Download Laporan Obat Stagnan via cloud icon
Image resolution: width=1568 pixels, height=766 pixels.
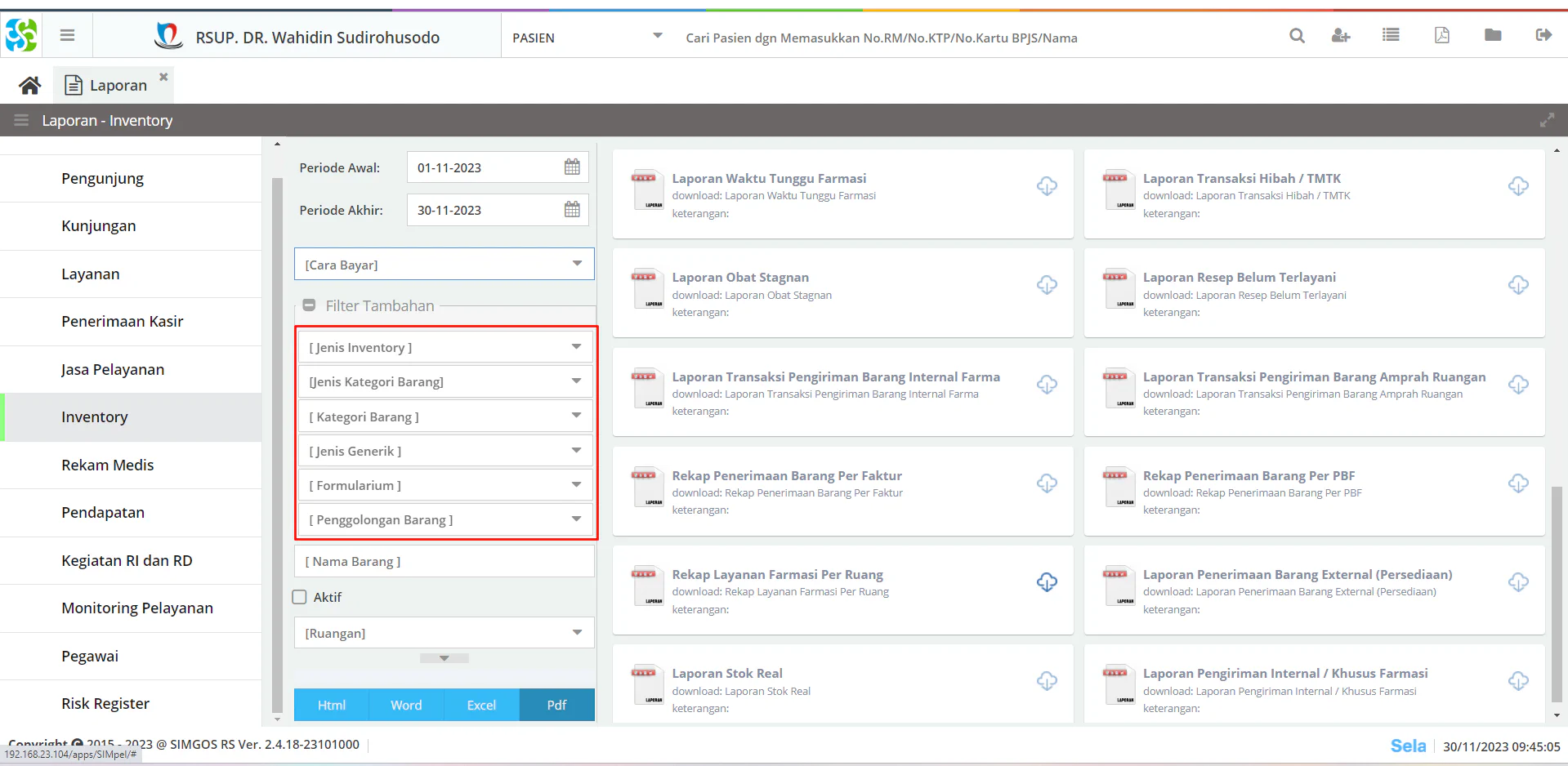pyautogui.click(x=1047, y=285)
